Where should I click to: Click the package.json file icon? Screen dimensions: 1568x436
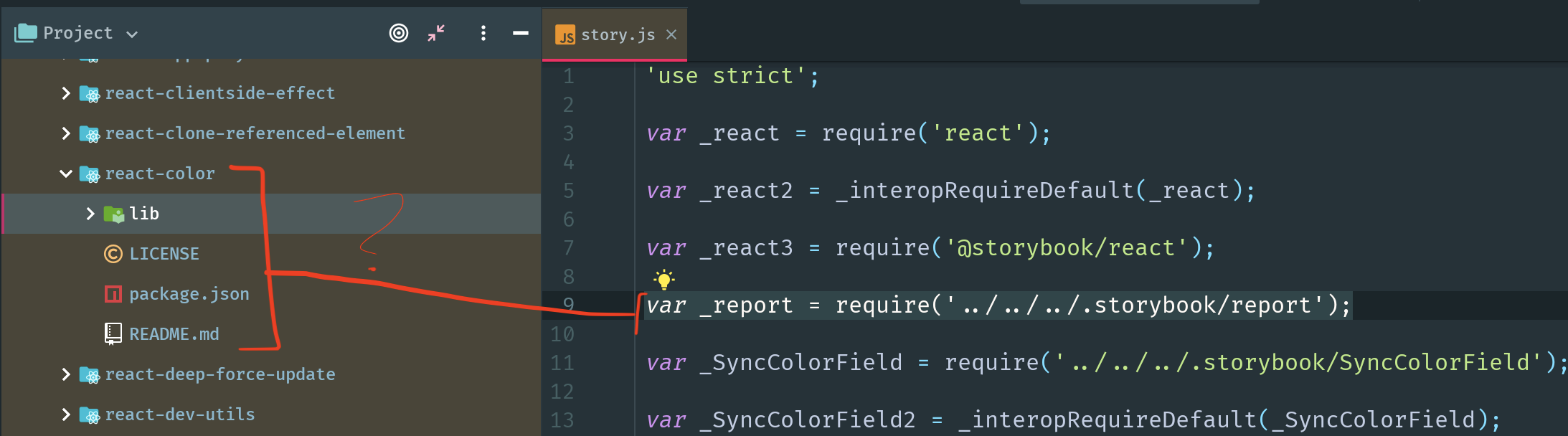[113, 293]
